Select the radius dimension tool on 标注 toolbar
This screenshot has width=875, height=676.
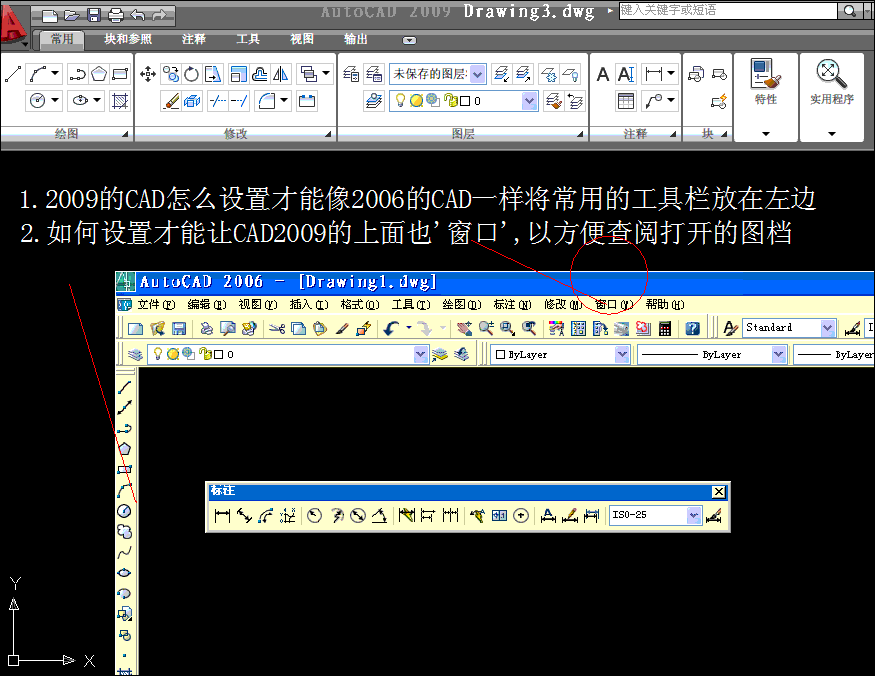coord(314,513)
